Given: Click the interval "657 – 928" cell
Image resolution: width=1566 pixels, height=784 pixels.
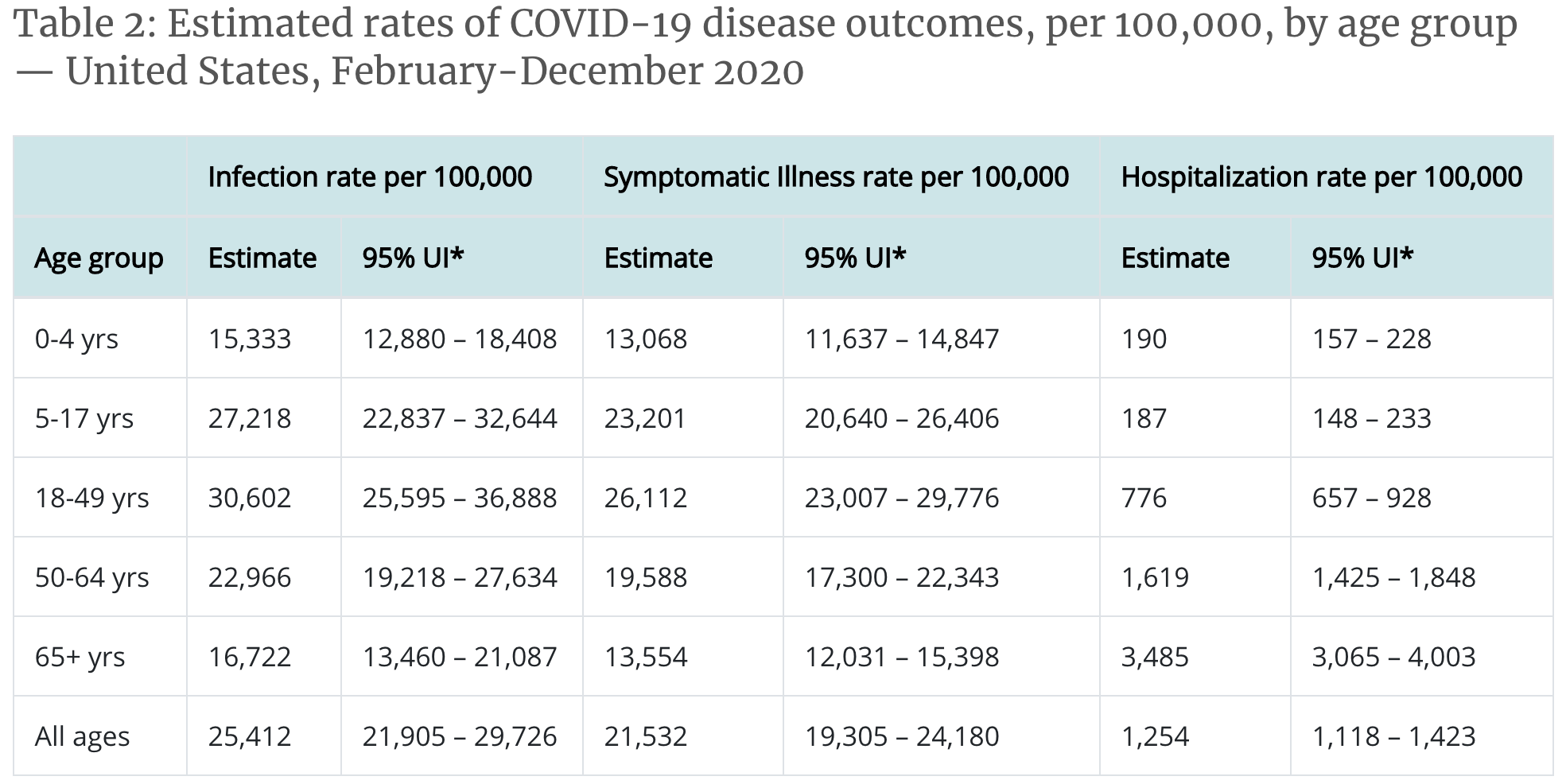Looking at the screenshot, I should [1371, 498].
